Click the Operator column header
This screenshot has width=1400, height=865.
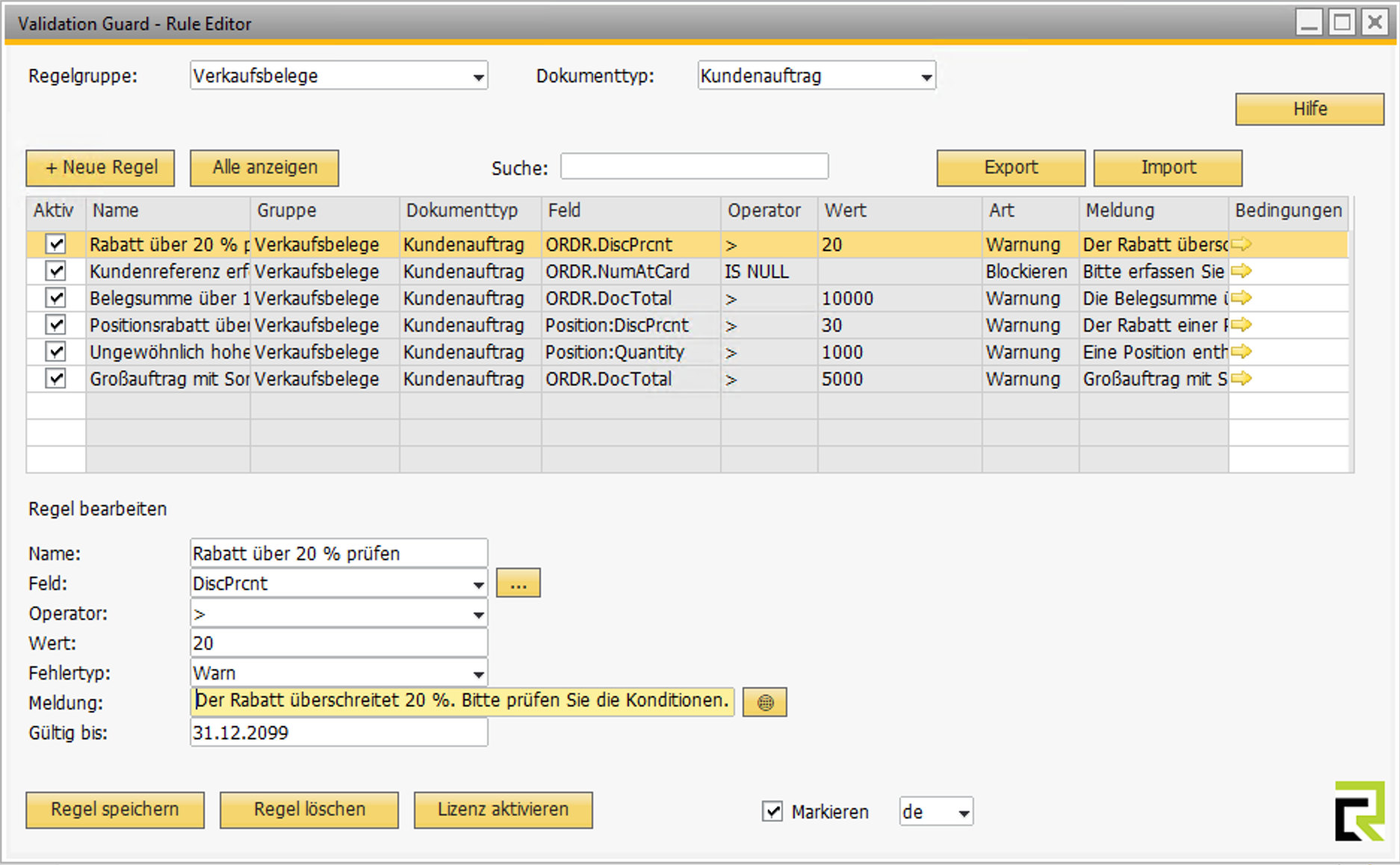769,211
